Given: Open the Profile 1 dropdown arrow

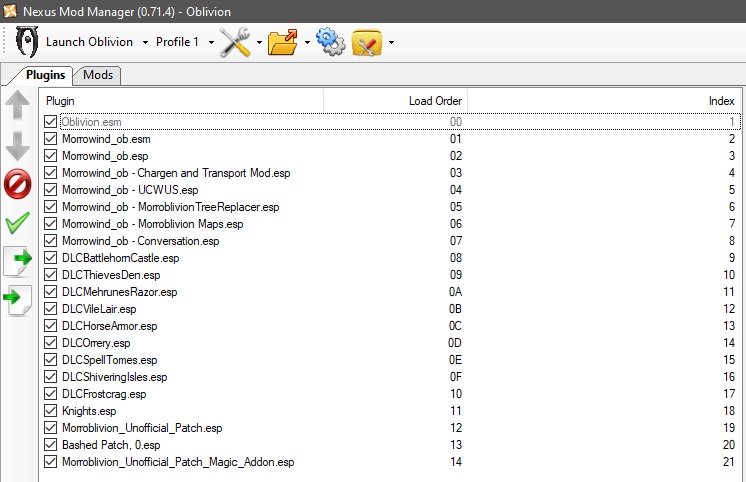Looking at the screenshot, I should (211, 42).
